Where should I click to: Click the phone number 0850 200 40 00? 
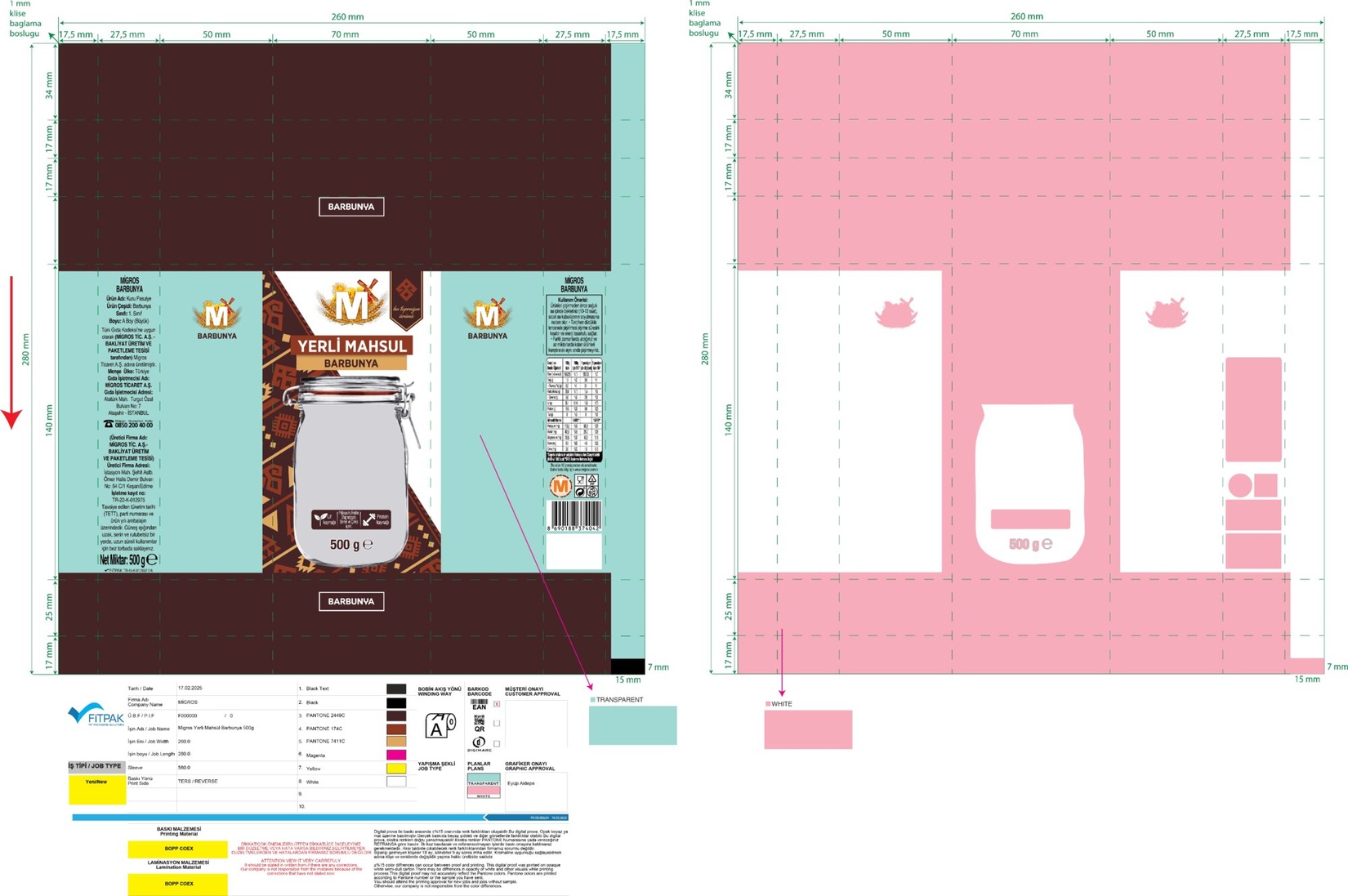coord(134,425)
